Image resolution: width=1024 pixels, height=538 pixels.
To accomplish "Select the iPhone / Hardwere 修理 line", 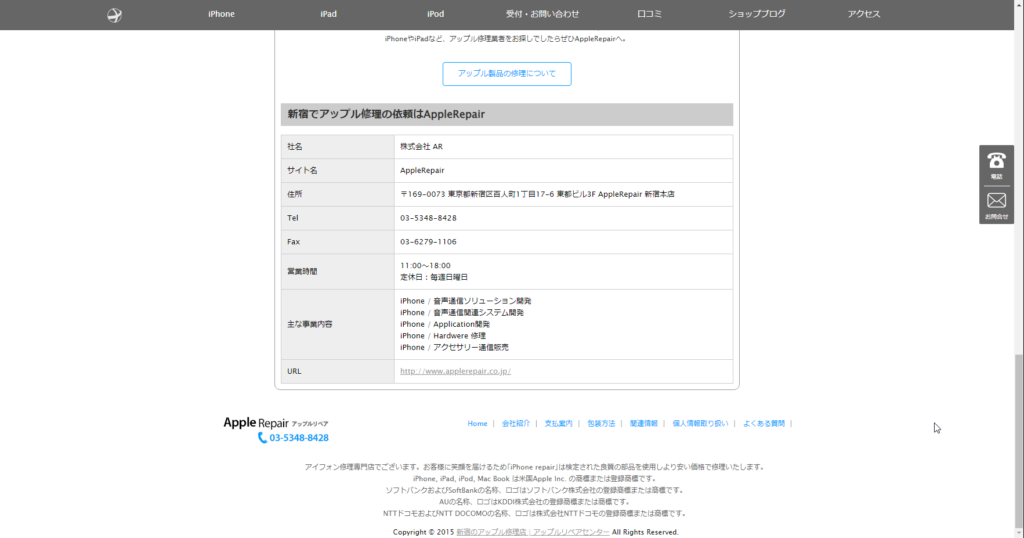I will 443,336.
